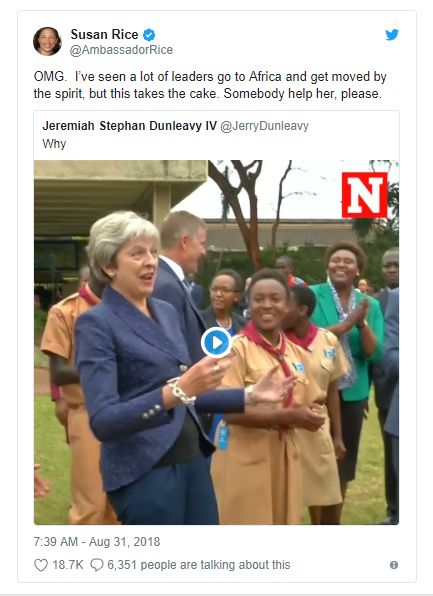This screenshot has height=596, width=433.
Task: Open the Susan Rice profile avatar
Action: [x=47, y=41]
